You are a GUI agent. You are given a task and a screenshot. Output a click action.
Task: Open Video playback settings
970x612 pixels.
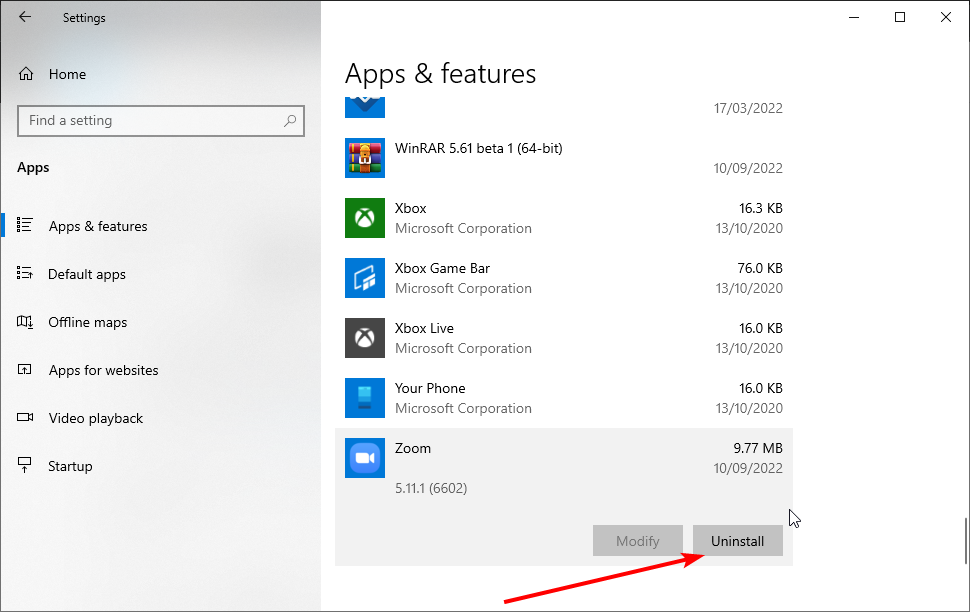pyautogui.click(x=95, y=418)
